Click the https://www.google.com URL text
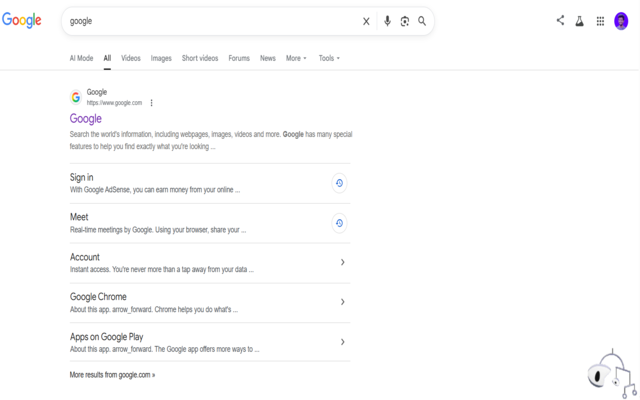Image resolution: width=640 pixels, height=400 pixels. tap(114, 103)
